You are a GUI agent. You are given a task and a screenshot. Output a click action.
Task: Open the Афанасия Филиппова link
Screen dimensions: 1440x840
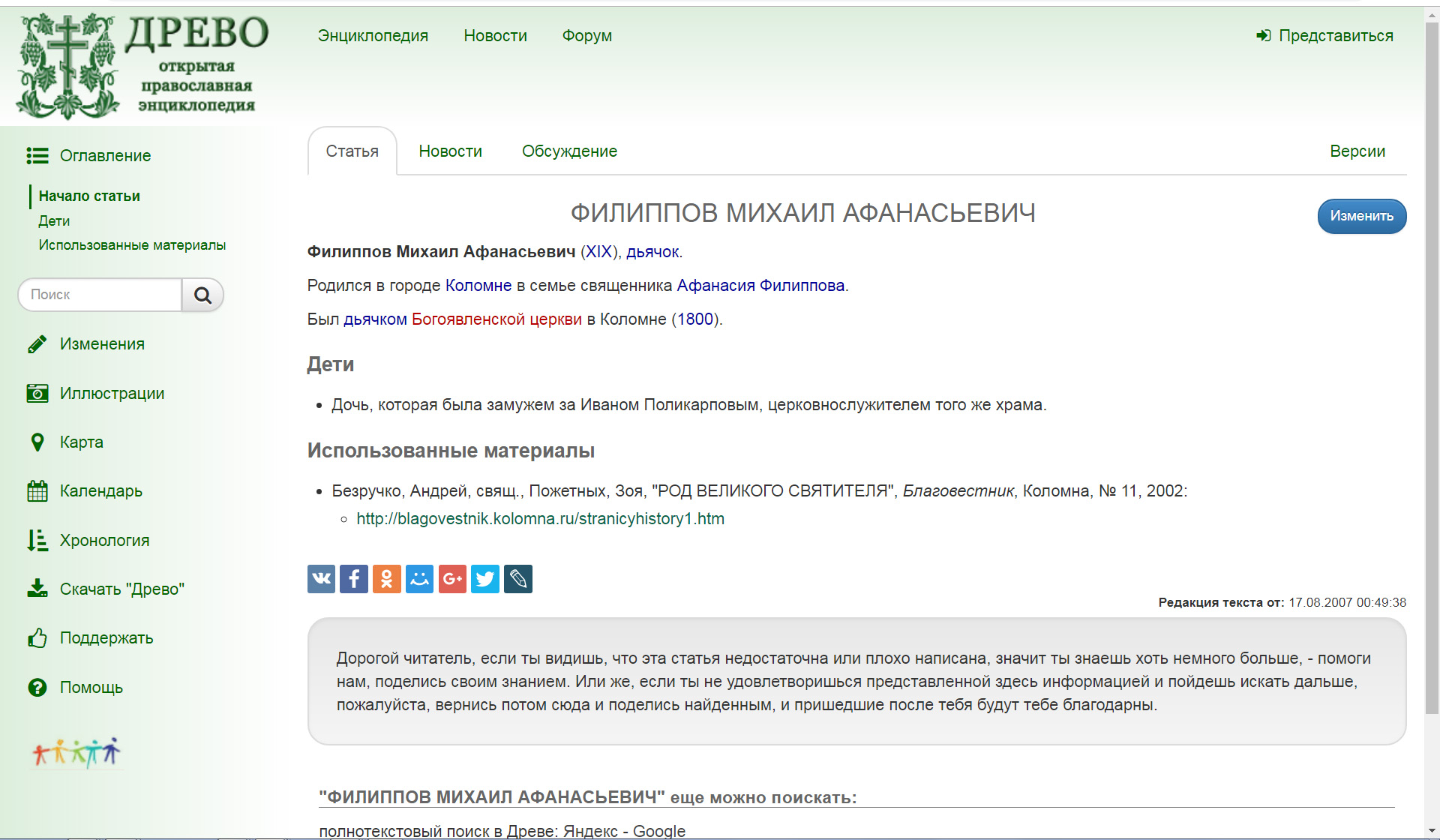coord(760,286)
